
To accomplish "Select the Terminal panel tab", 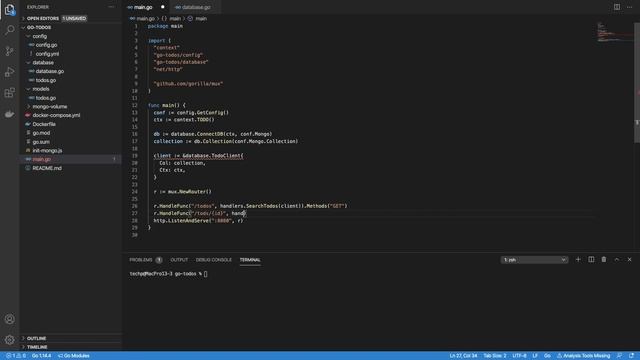I will (x=250, y=260).
